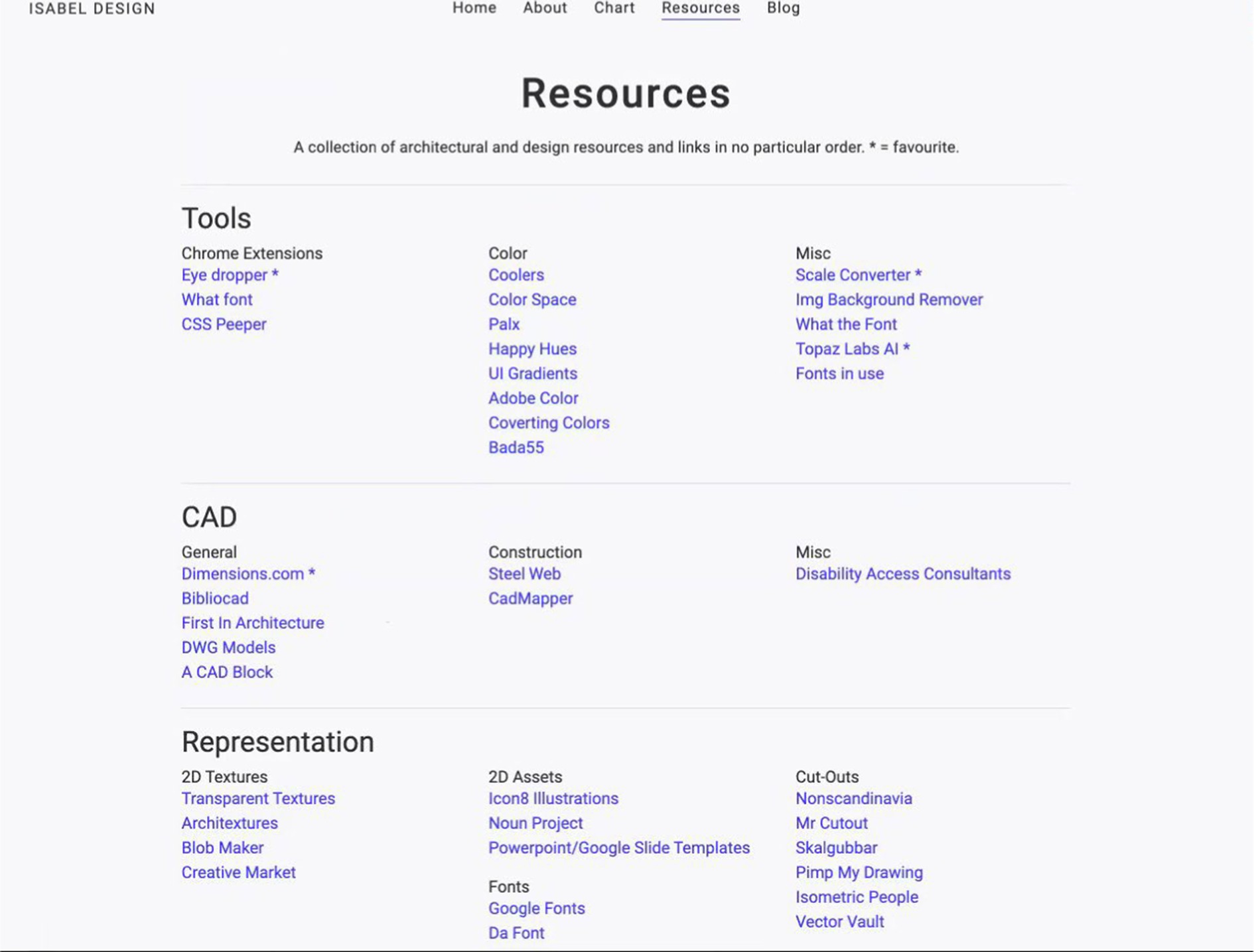Viewport: 1254px width, 952px height.
Task: Open the Nonscandinavia cut-outs link
Action: pos(853,798)
